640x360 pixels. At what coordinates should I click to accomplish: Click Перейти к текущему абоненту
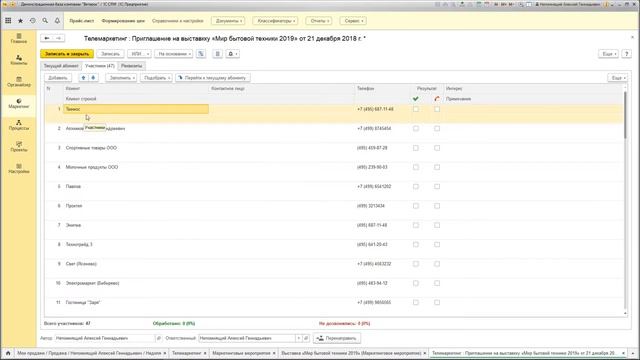[x=212, y=78]
